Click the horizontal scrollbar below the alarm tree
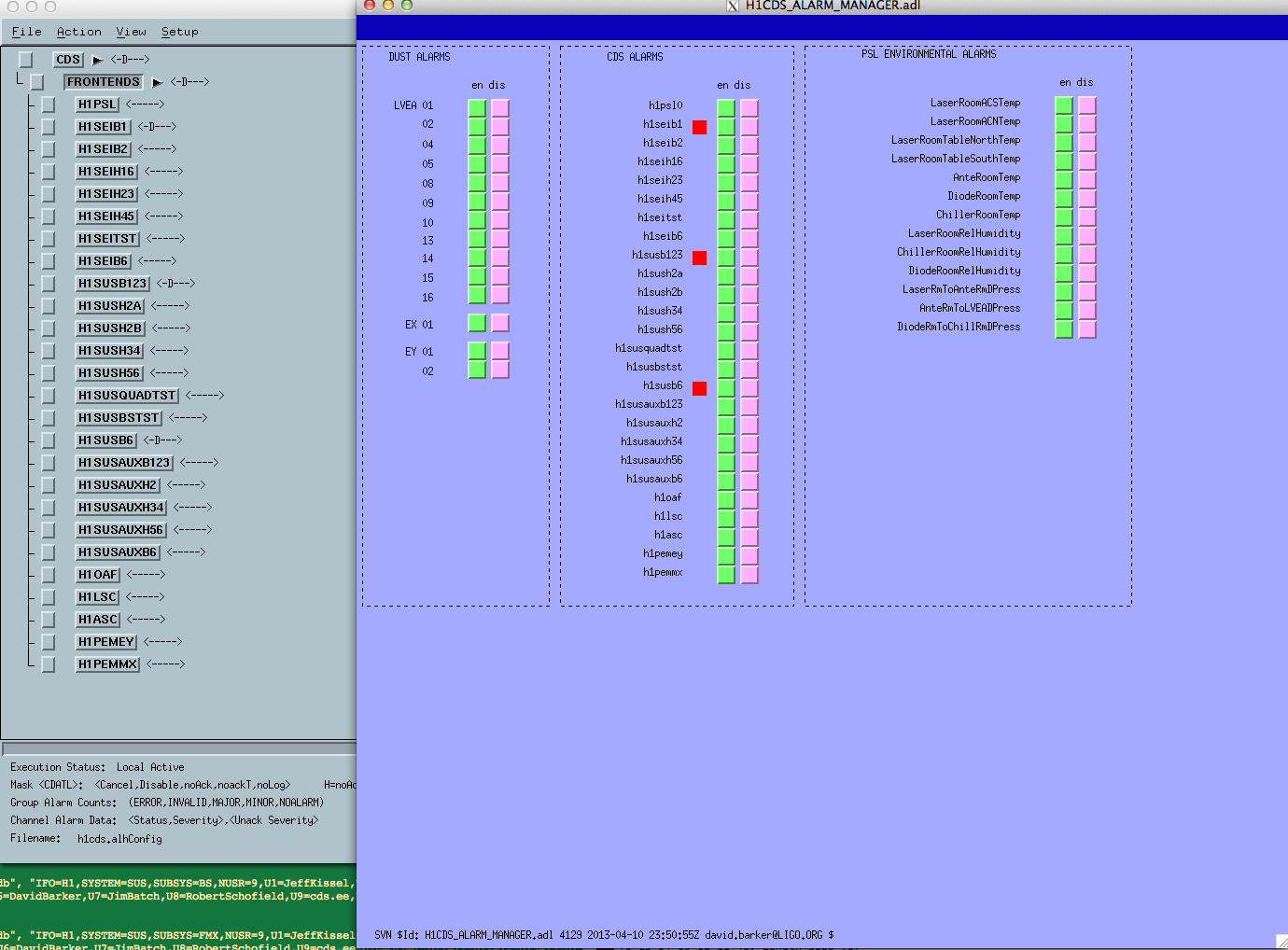 tap(177, 748)
